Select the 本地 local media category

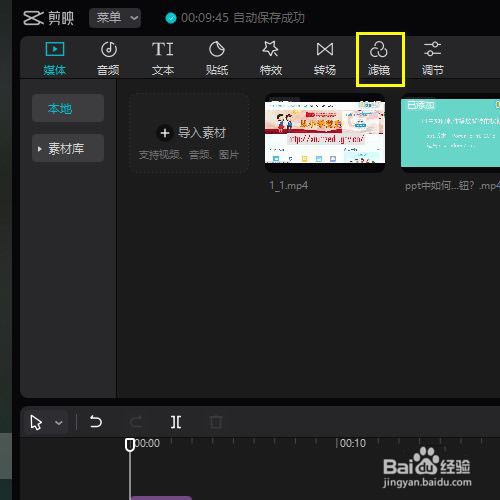68,108
